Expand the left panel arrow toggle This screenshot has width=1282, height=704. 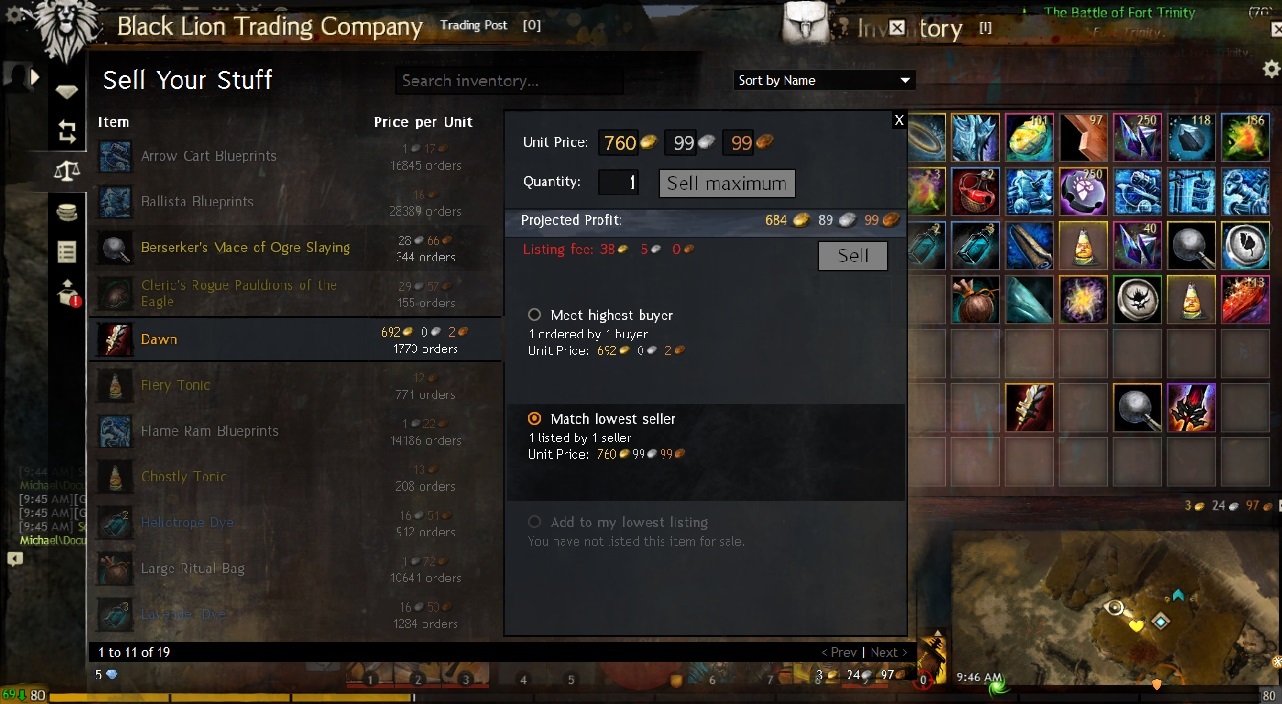pos(34,76)
